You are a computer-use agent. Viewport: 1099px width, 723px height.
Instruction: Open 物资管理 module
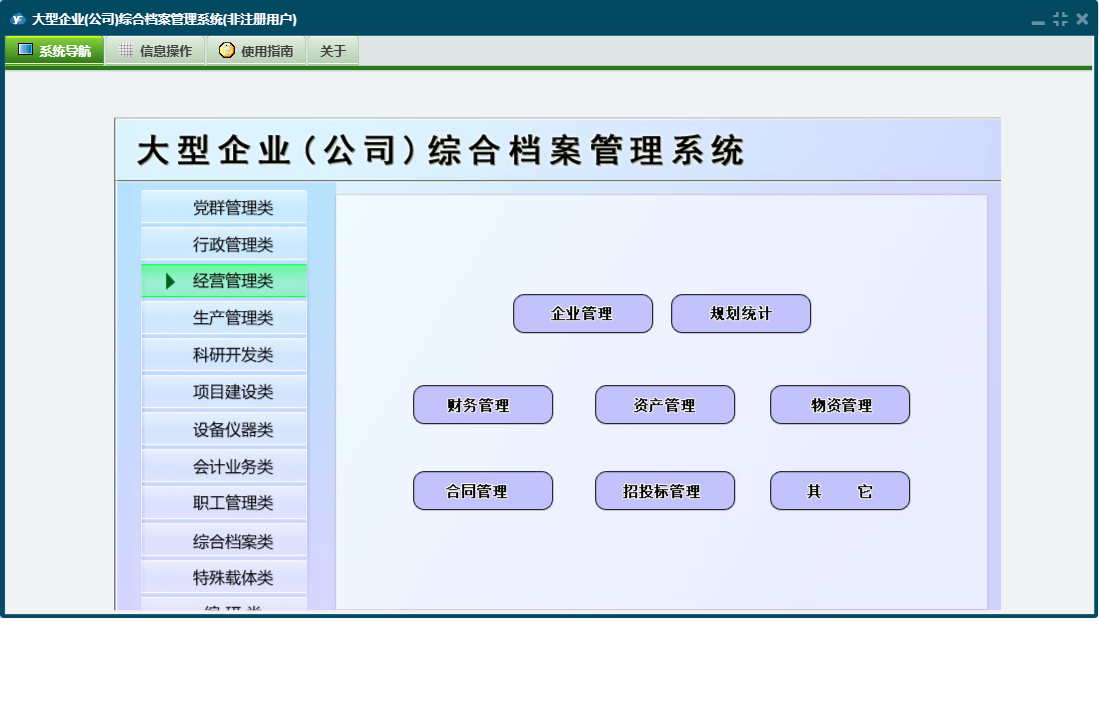point(840,404)
